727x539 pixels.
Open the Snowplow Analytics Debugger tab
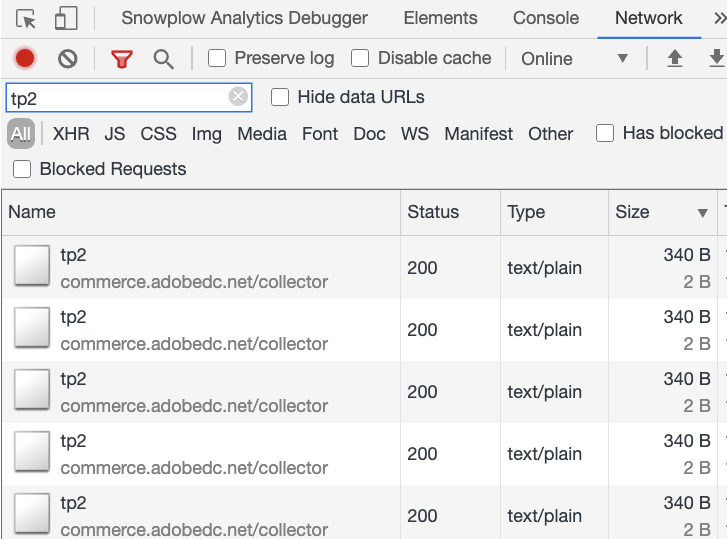(244, 18)
